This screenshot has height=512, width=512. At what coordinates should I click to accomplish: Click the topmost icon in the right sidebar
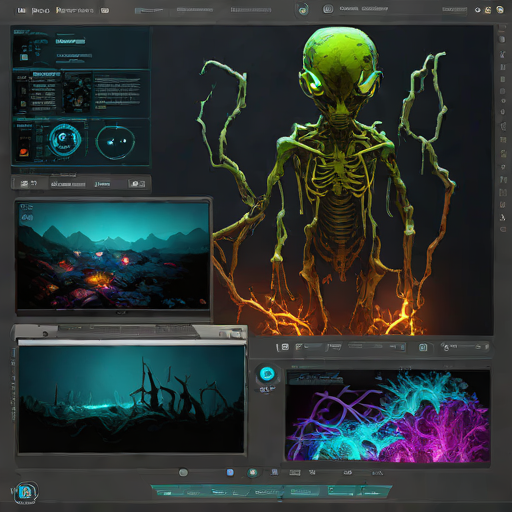coord(502,40)
